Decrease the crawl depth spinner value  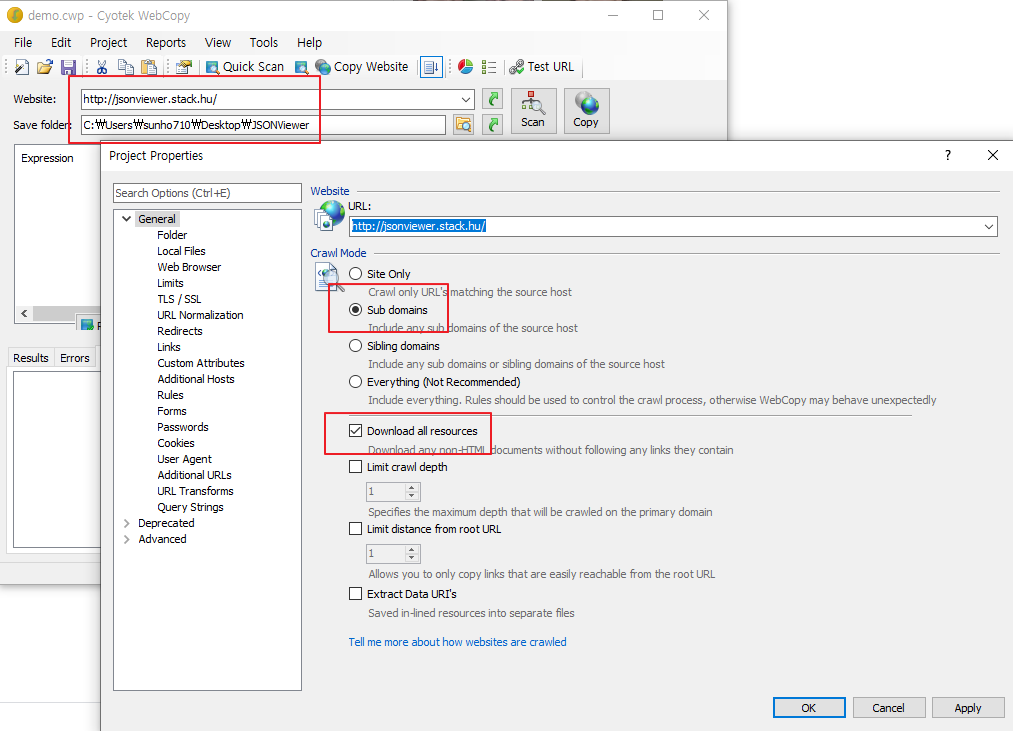[x=412, y=496]
